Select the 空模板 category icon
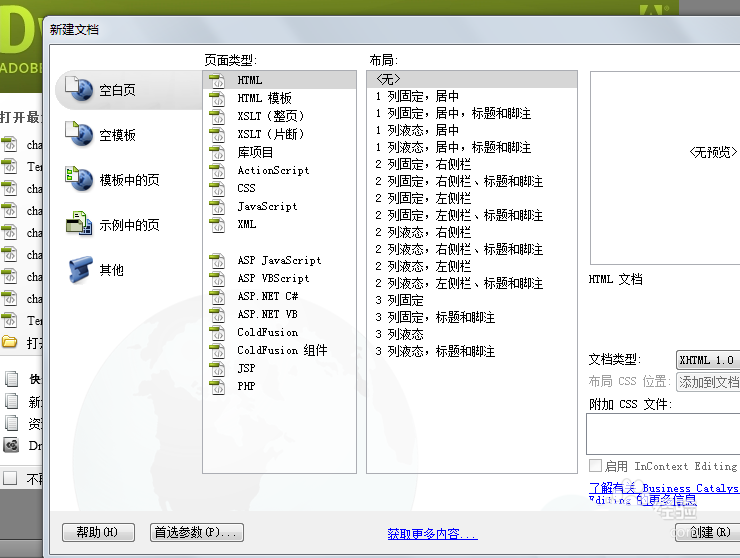The height and width of the screenshot is (558, 740). click(79, 134)
